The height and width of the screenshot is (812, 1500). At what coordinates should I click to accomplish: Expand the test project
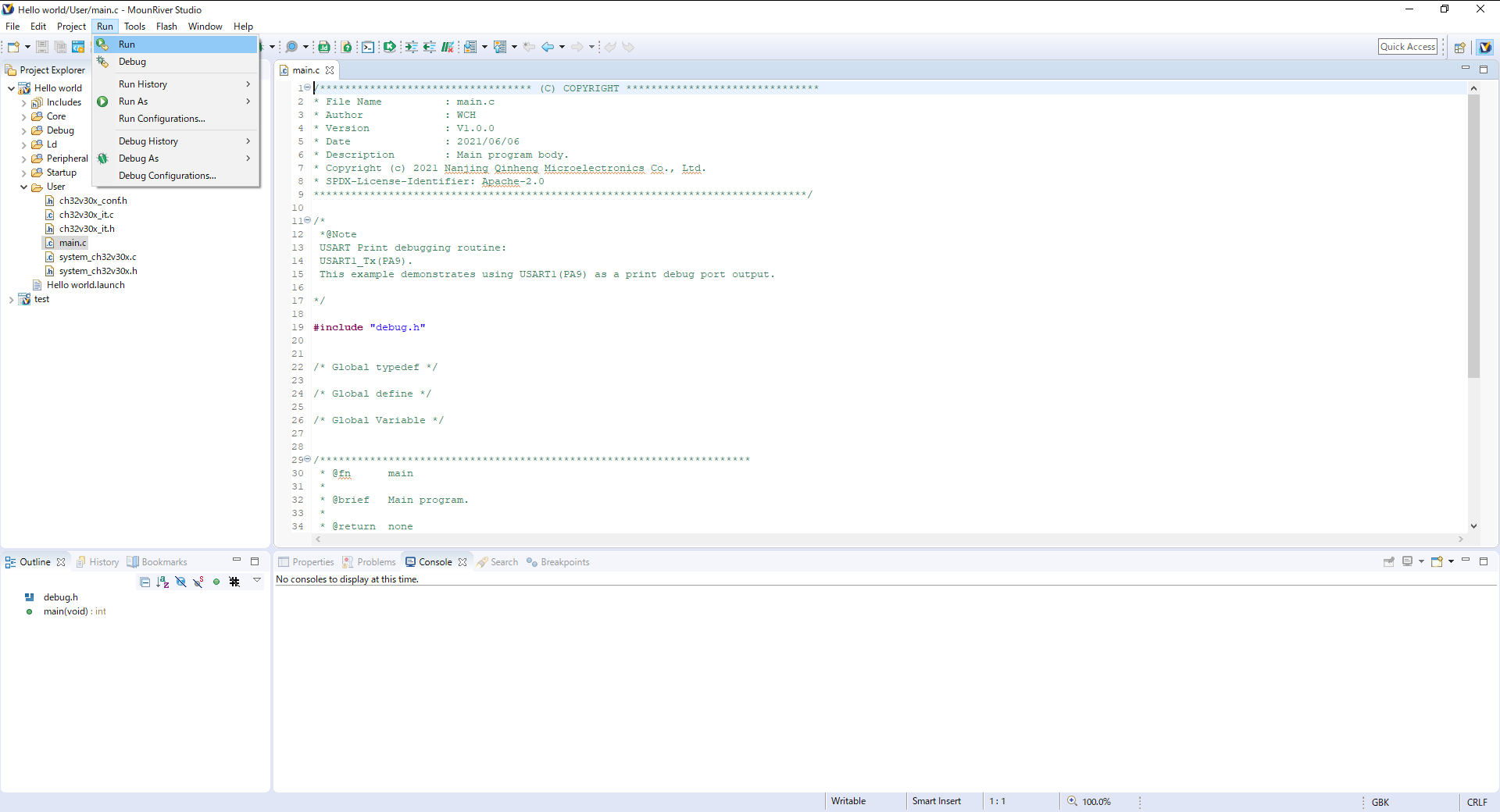(11, 299)
